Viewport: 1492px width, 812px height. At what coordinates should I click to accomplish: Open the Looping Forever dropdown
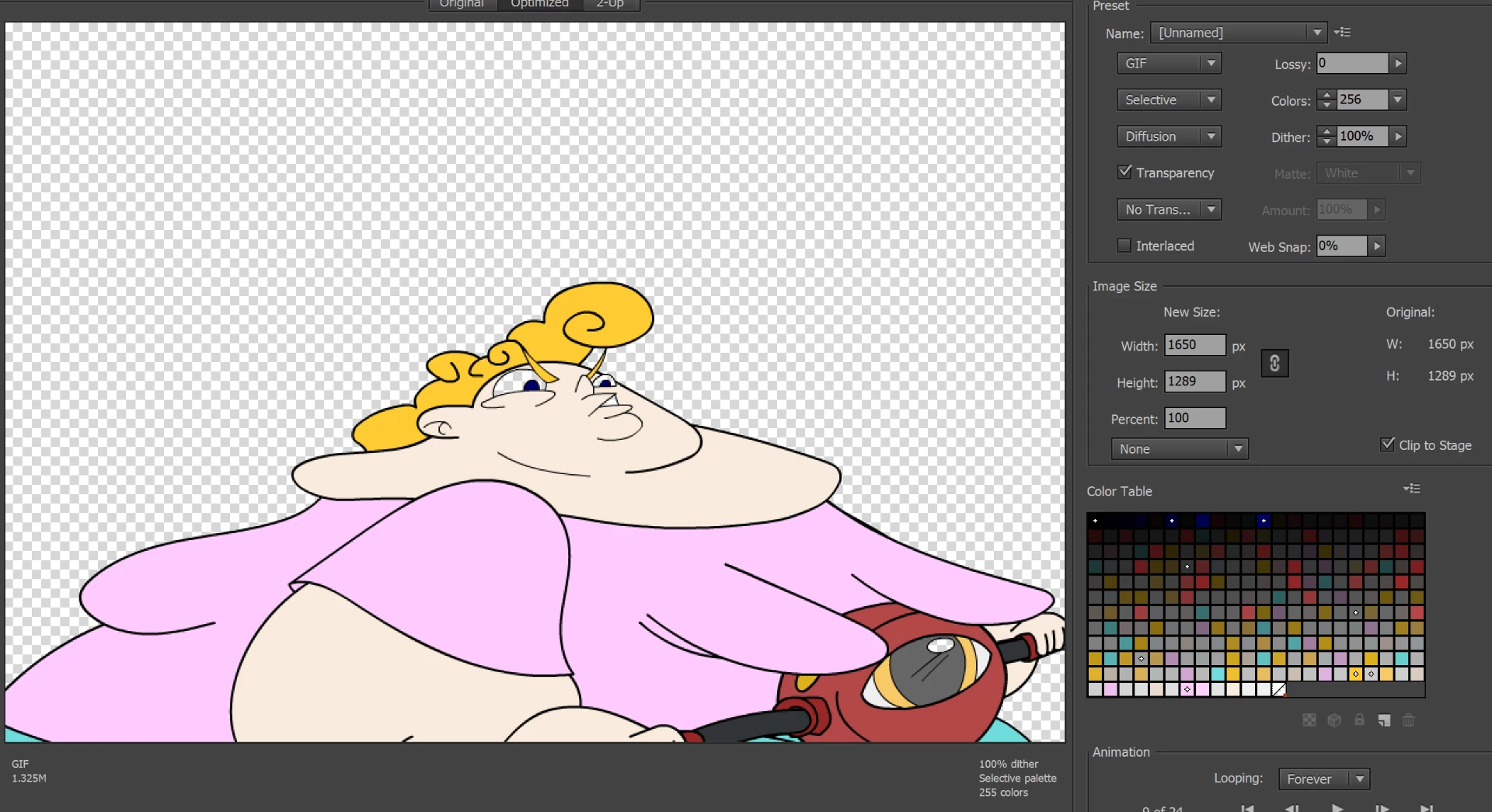[1324, 779]
